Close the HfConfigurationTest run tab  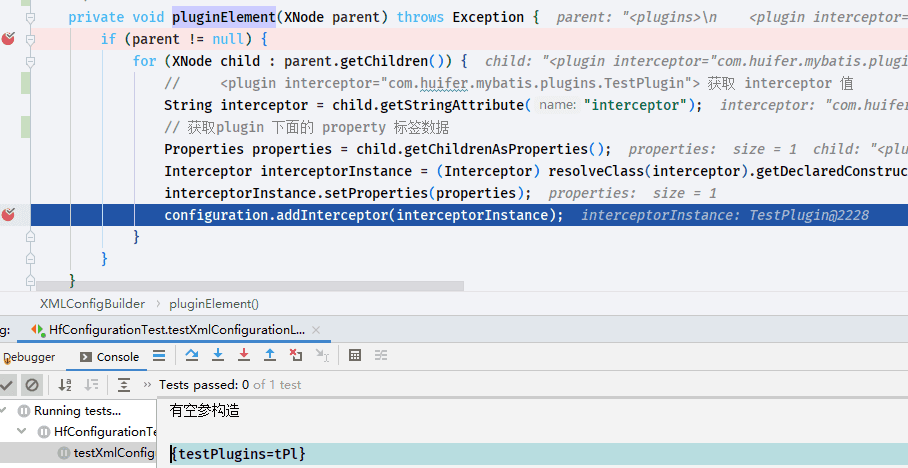[316, 330]
